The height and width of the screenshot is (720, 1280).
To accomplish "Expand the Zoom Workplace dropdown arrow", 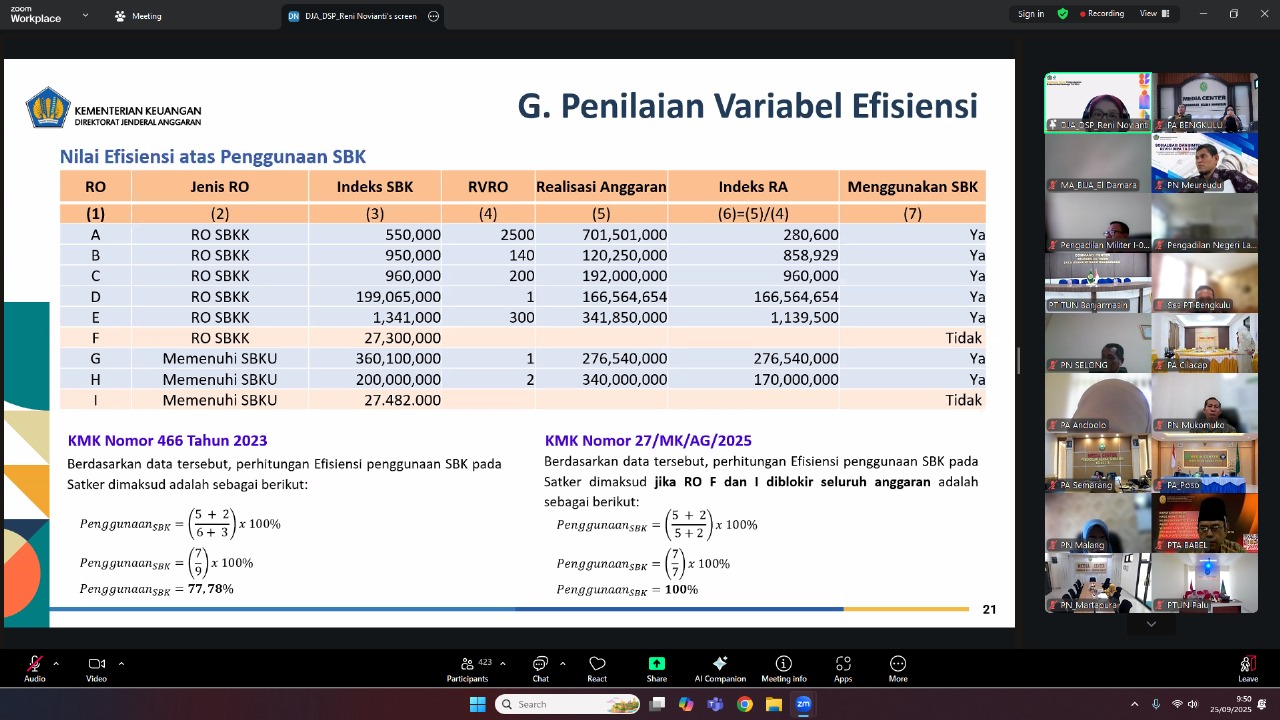I will [x=85, y=15].
